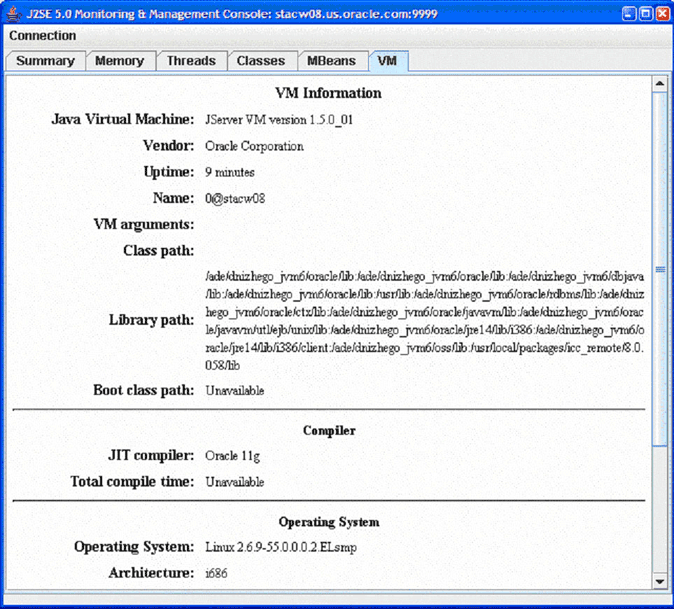Open the Connection menu
The image size is (674, 609).
point(42,36)
